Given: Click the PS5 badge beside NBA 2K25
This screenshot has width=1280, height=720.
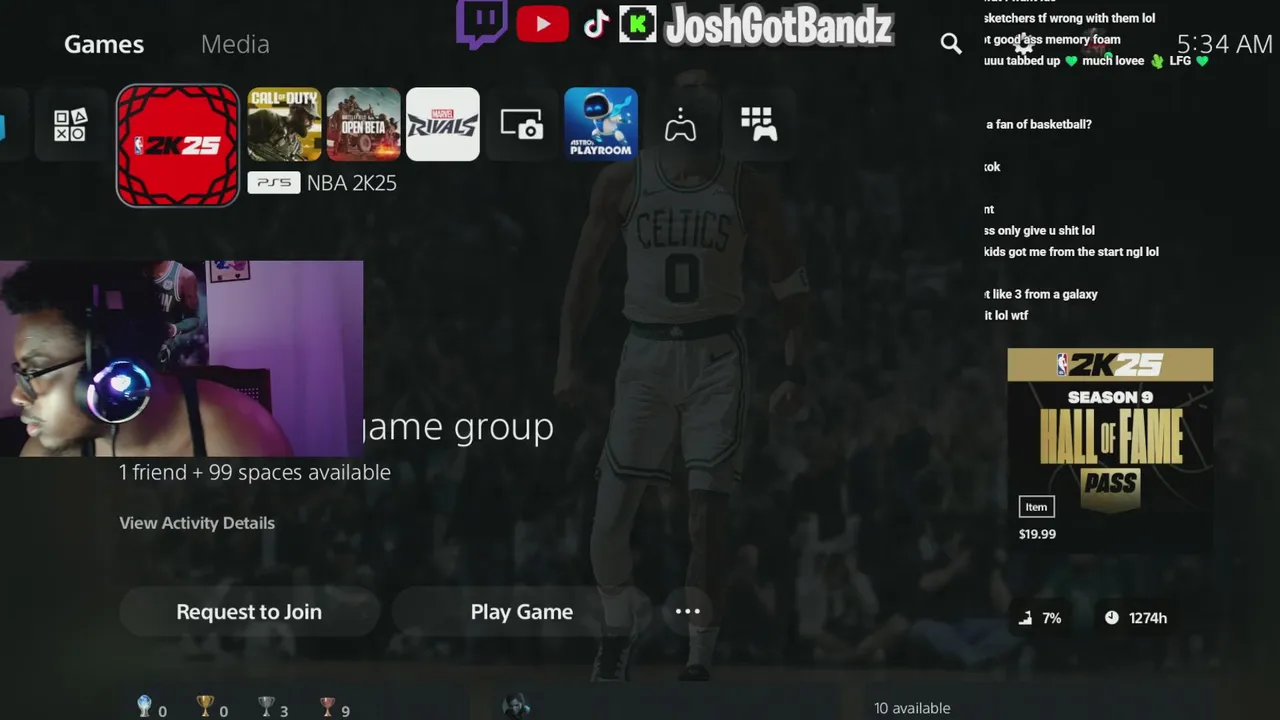Looking at the screenshot, I should point(273,183).
